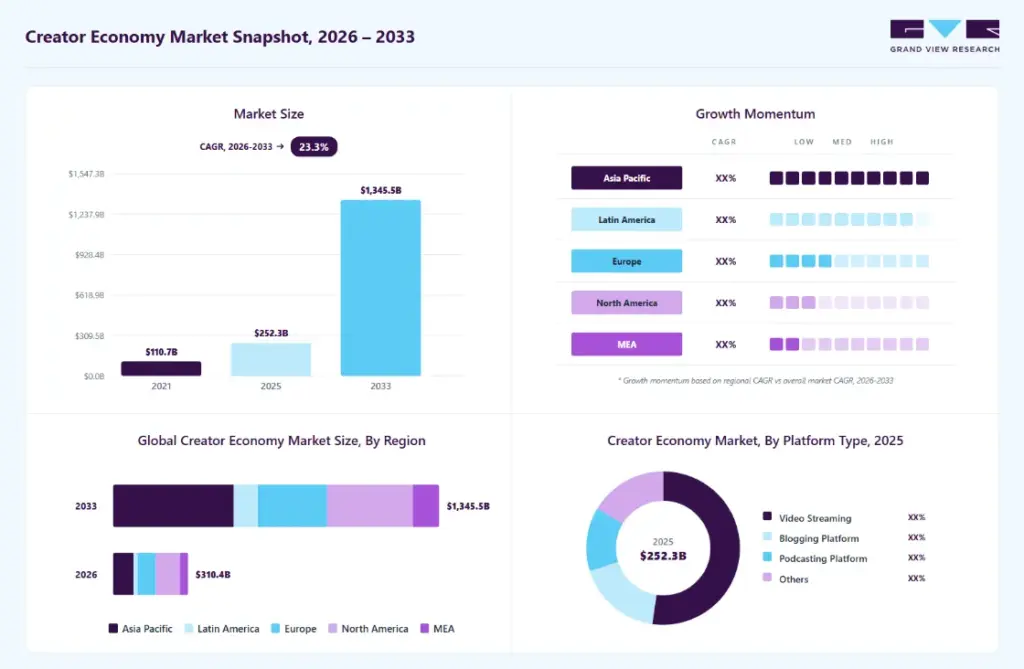Click the $1,345.5B total beside 2033 stacked bar

click(x=468, y=506)
